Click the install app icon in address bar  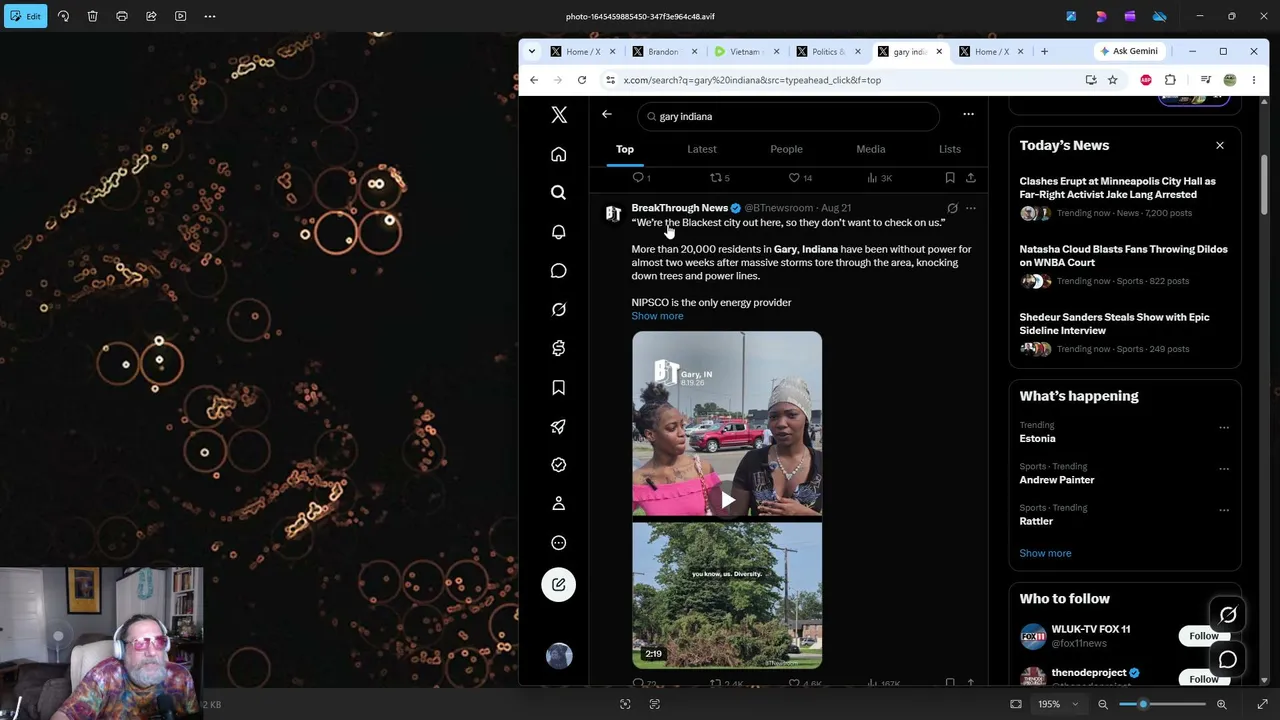[1091, 80]
